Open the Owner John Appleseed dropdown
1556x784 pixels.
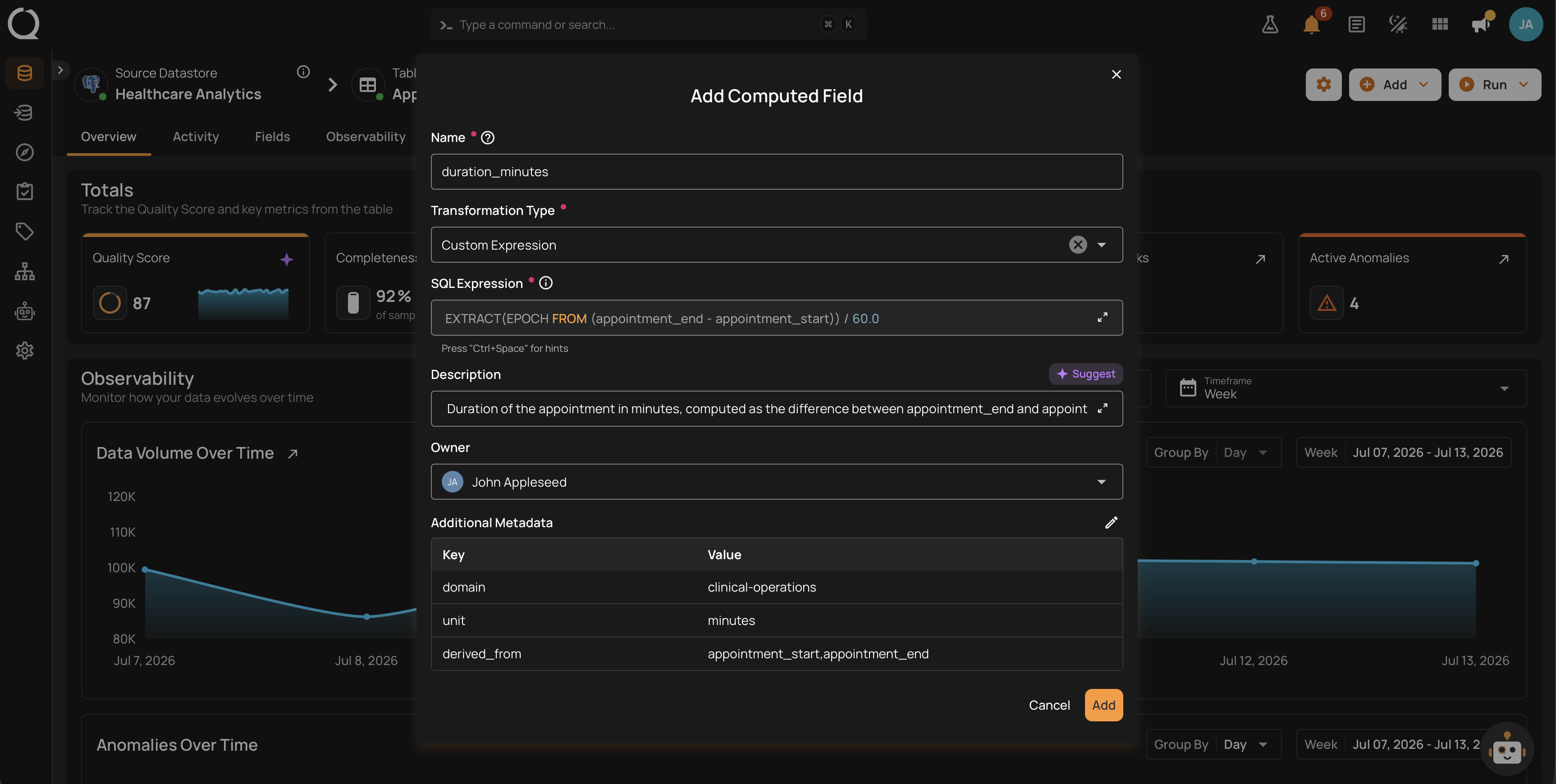point(776,482)
